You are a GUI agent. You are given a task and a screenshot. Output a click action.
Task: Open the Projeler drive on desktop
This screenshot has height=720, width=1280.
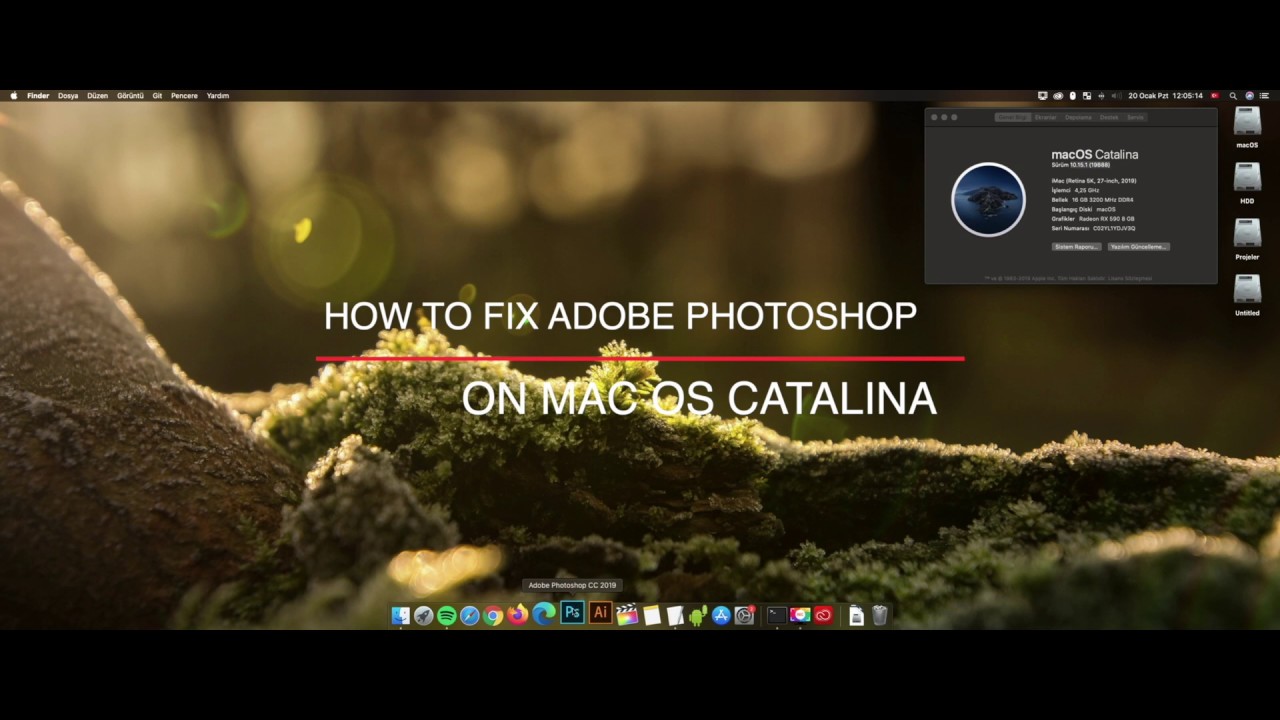(x=1247, y=233)
